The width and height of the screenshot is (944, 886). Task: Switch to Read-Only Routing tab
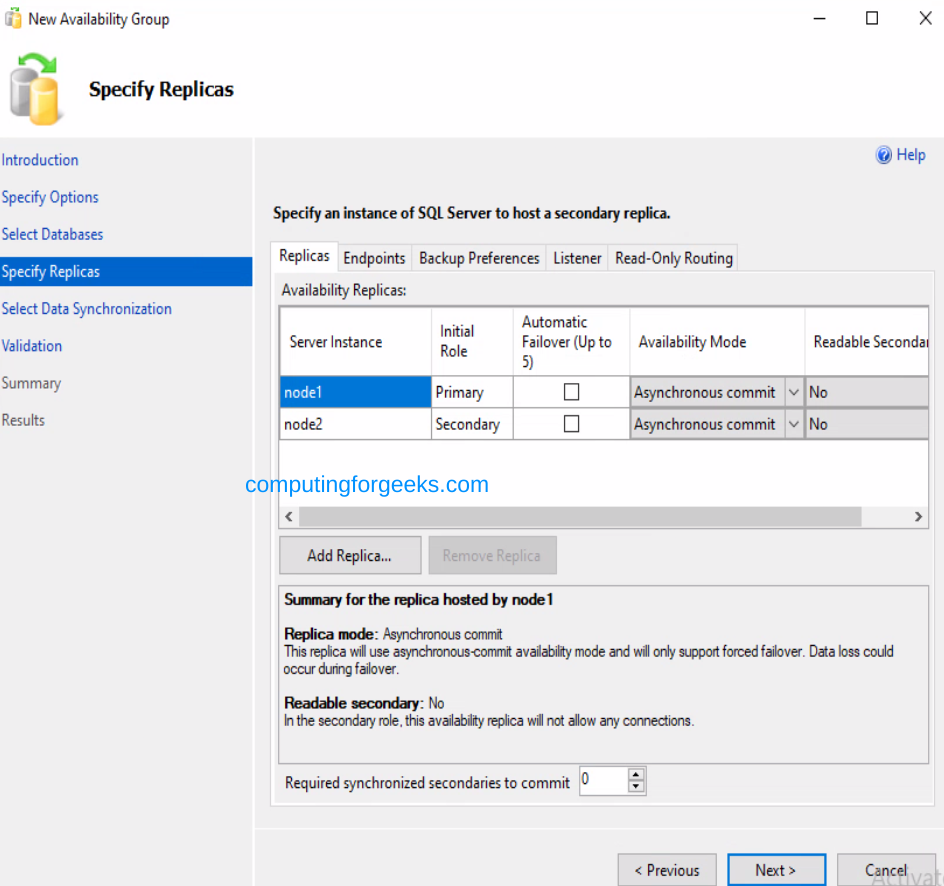(672, 257)
